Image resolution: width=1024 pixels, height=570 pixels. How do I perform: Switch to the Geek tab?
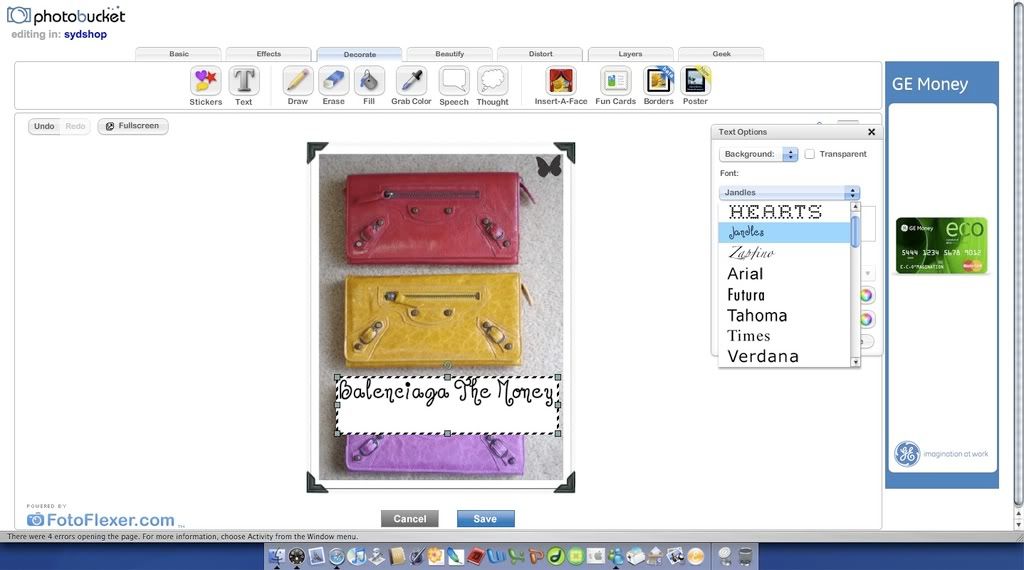721,54
